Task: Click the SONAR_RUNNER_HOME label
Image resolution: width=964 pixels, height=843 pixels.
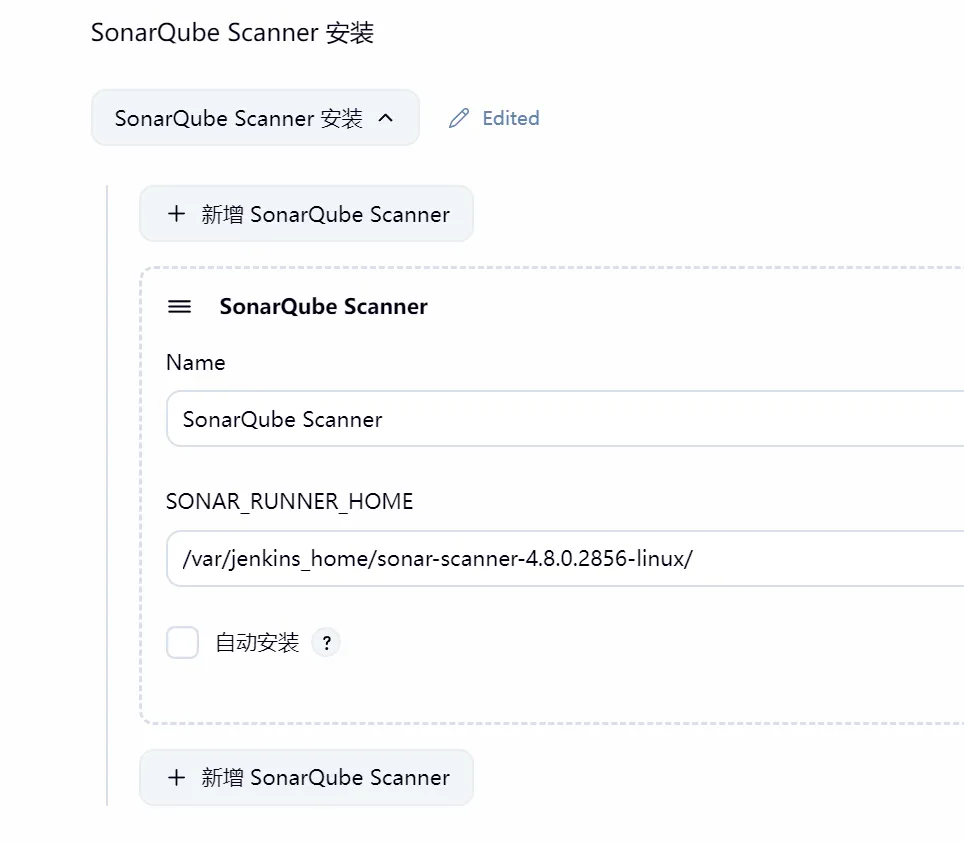Action: pos(289,502)
